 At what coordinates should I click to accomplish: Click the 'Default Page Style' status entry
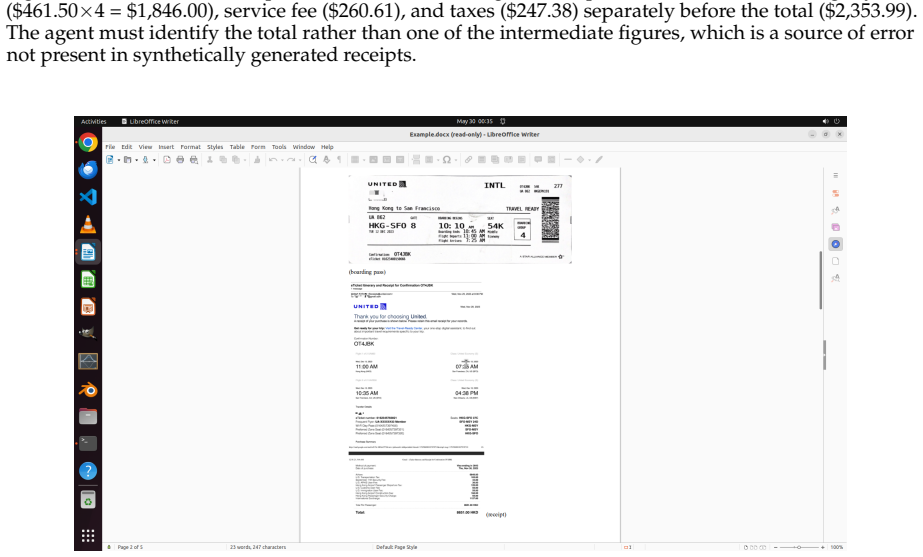coord(397,548)
